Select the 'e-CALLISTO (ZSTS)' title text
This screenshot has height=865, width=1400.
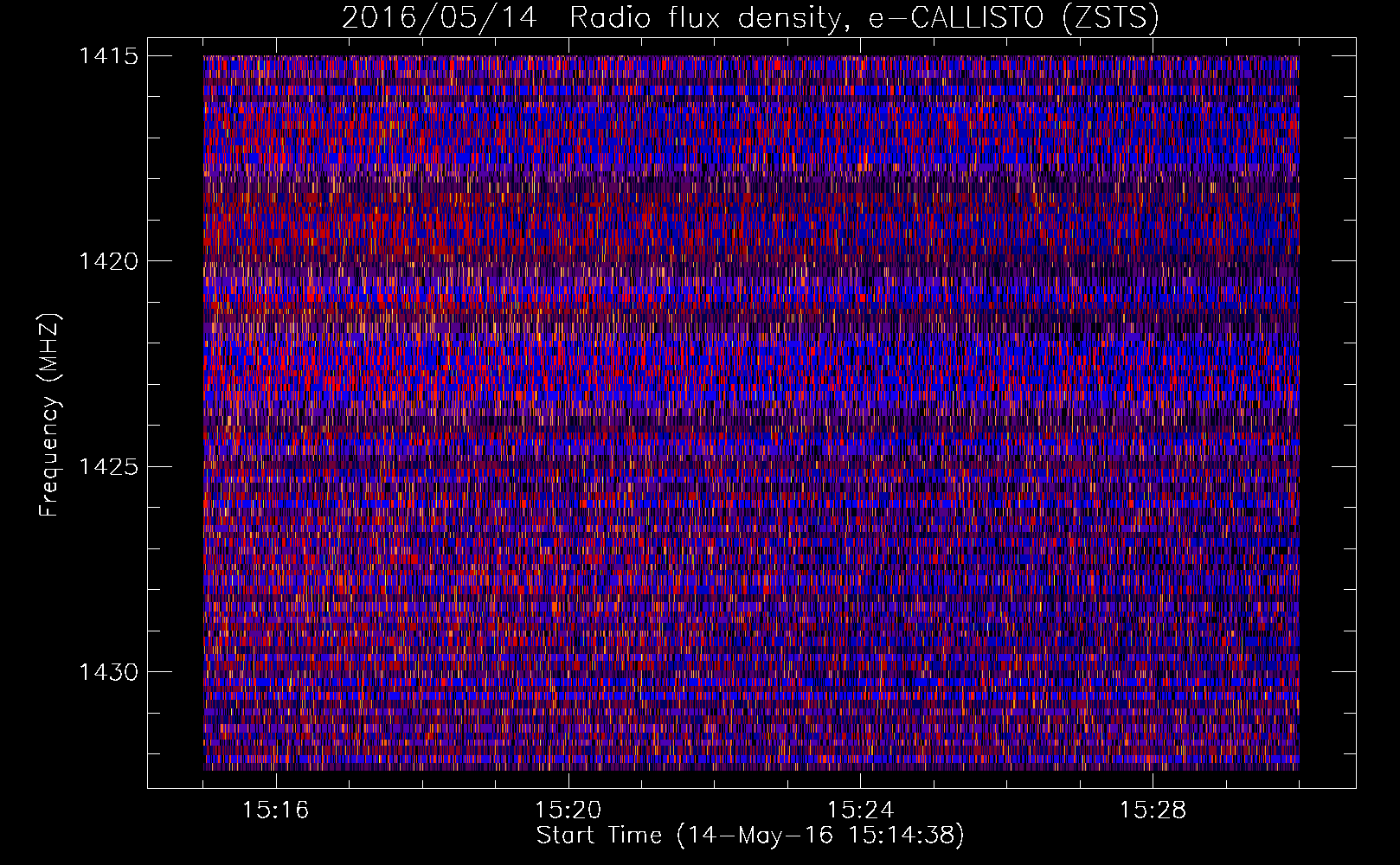pos(1013,18)
